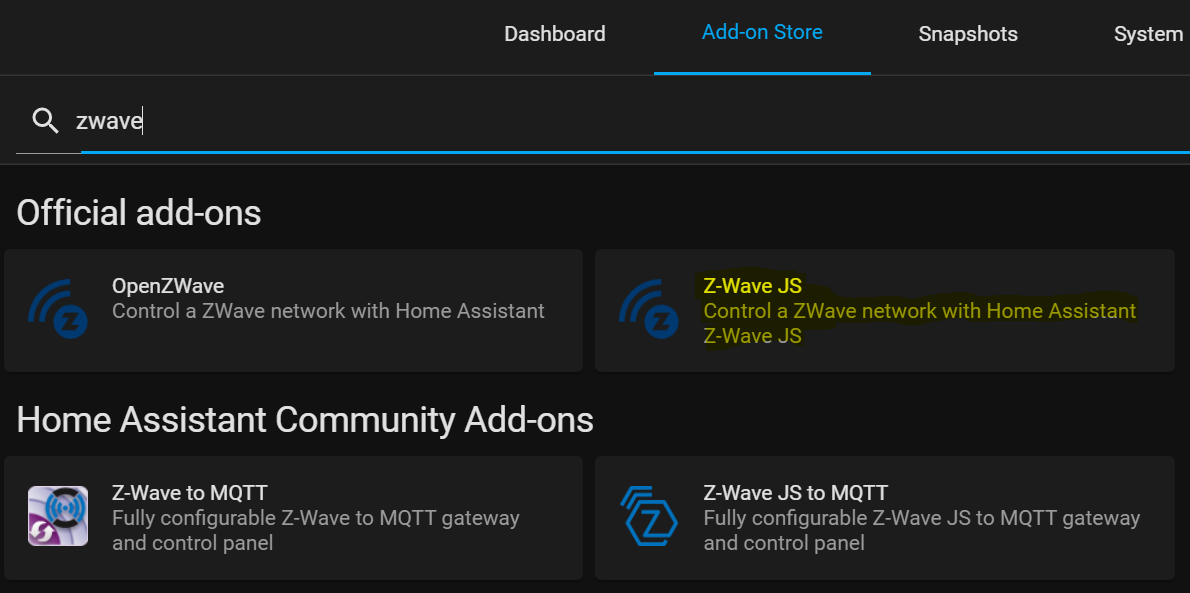
Task: Open the Snapshots tab
Action: [968, 34]
